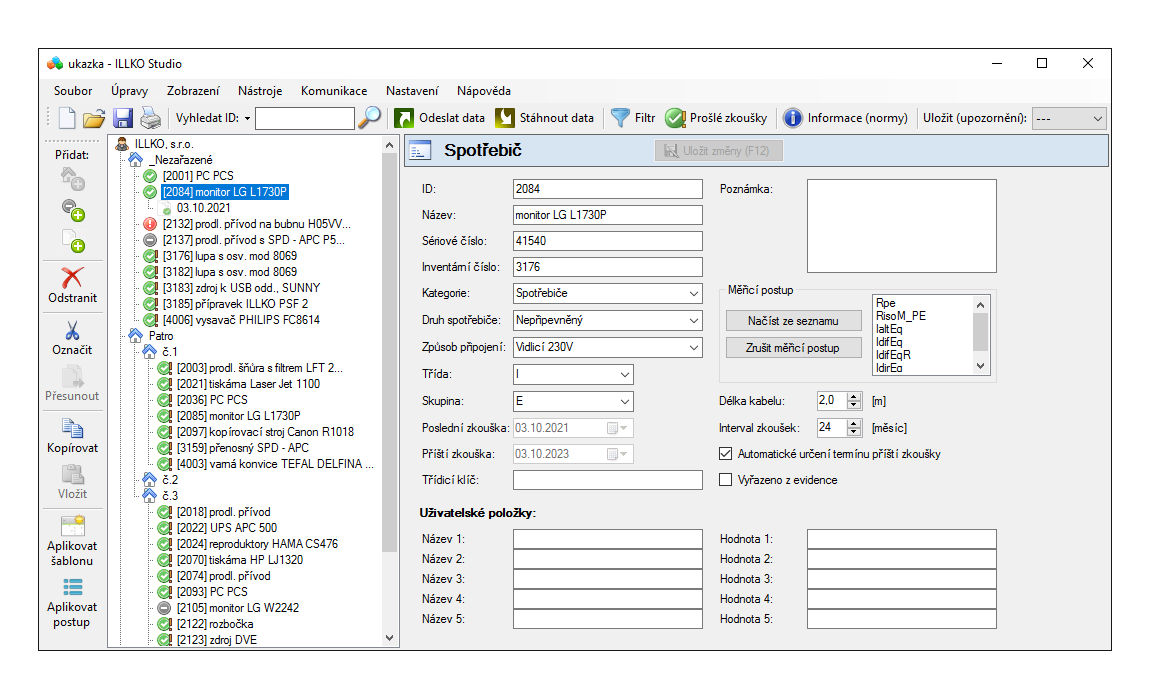Click the red warning icon for item 2132

[x=150, y=224]
